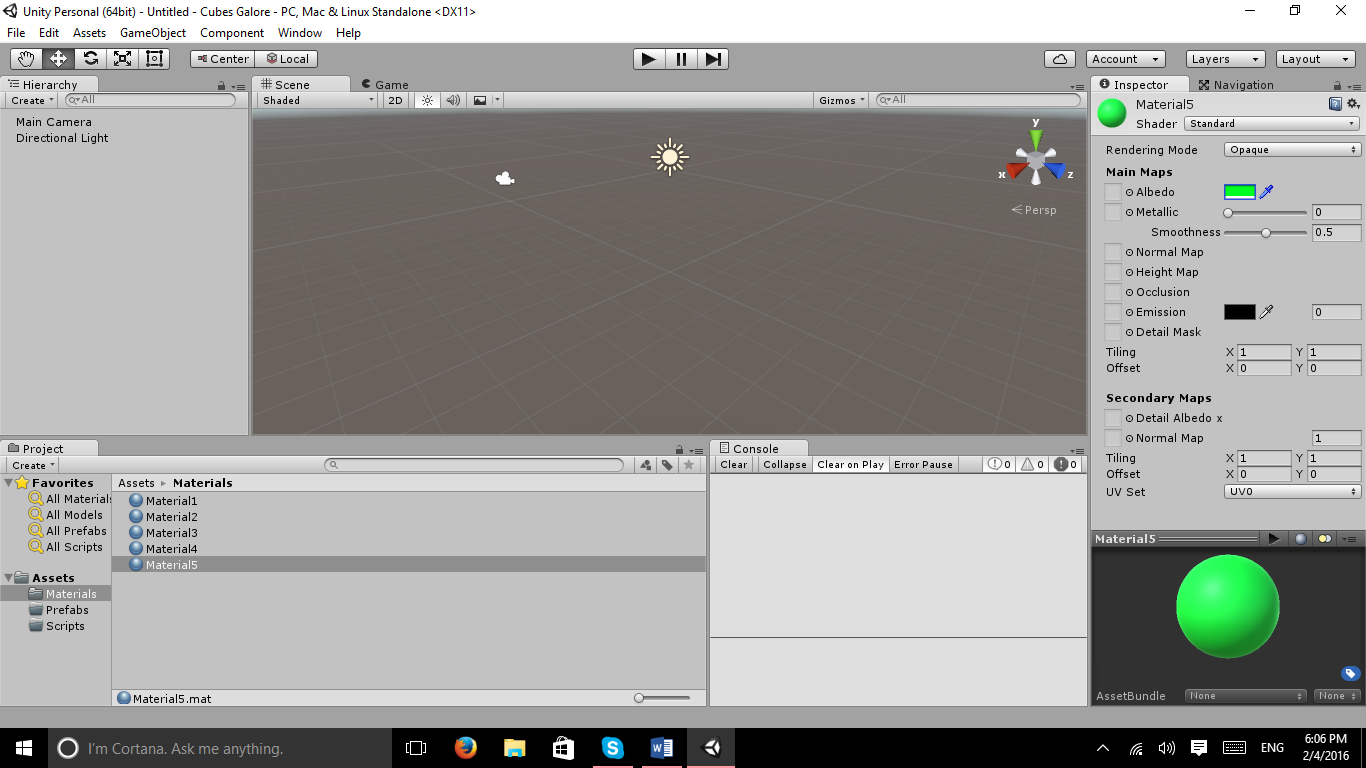
Task: Click Clear in the Console
Action: point(734,464)
